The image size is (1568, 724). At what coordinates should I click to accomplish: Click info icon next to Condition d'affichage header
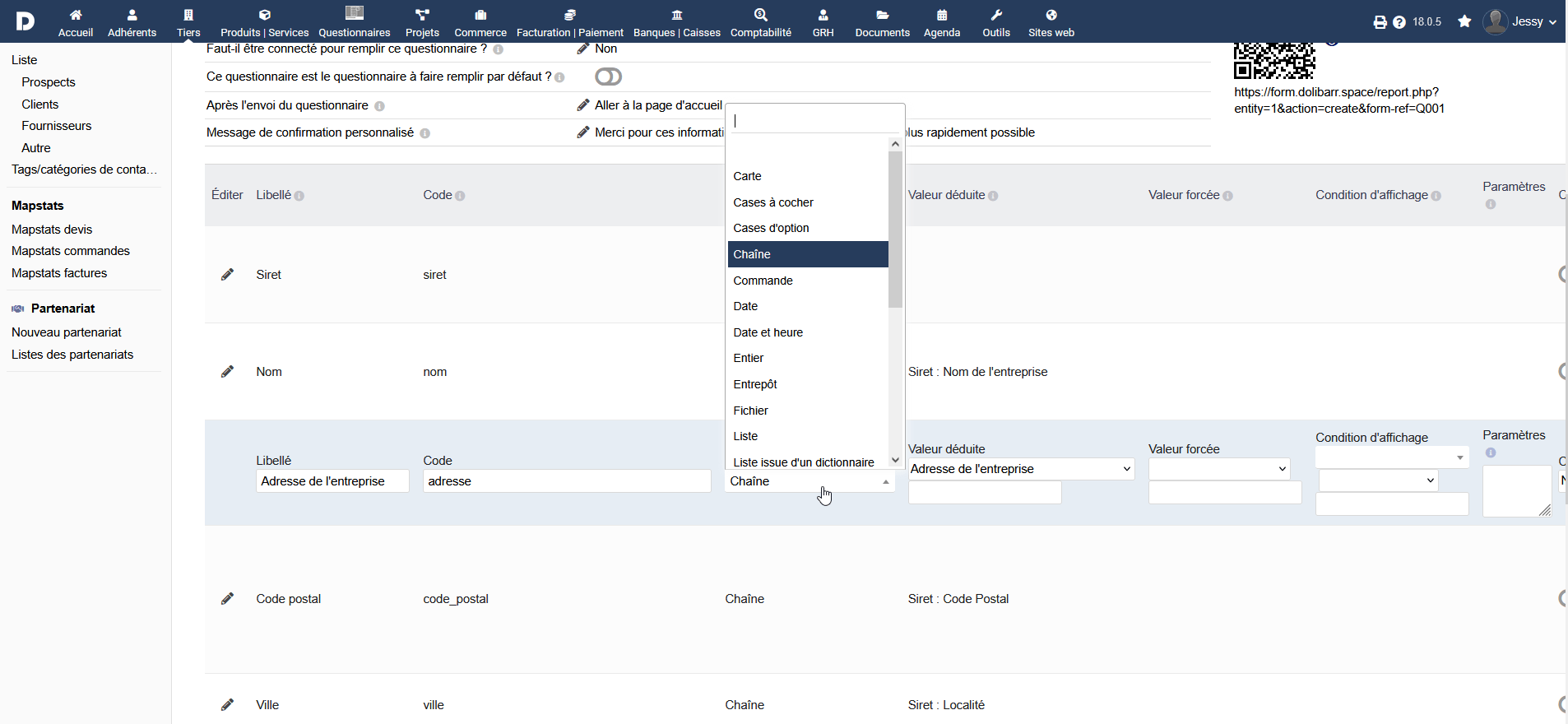1436,196
